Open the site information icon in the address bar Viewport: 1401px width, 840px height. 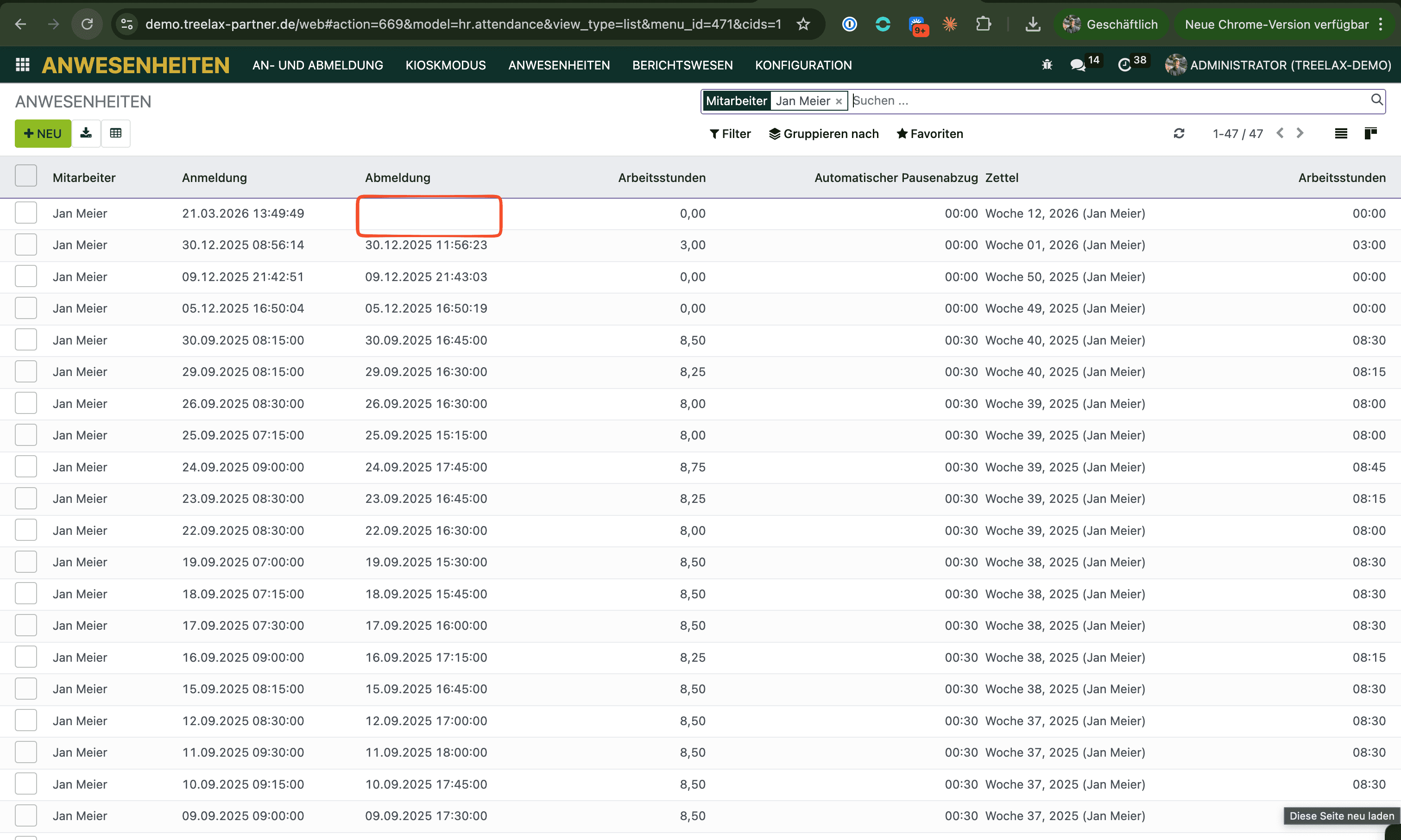pos(127,25)
